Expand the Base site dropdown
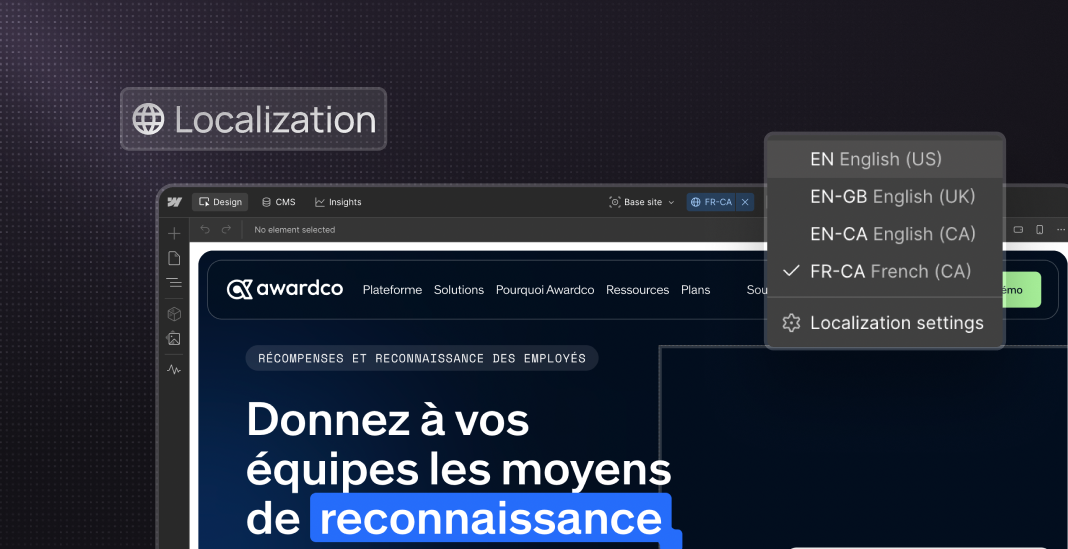Viewport: 1068px width, 549px height. pos(642,202)
